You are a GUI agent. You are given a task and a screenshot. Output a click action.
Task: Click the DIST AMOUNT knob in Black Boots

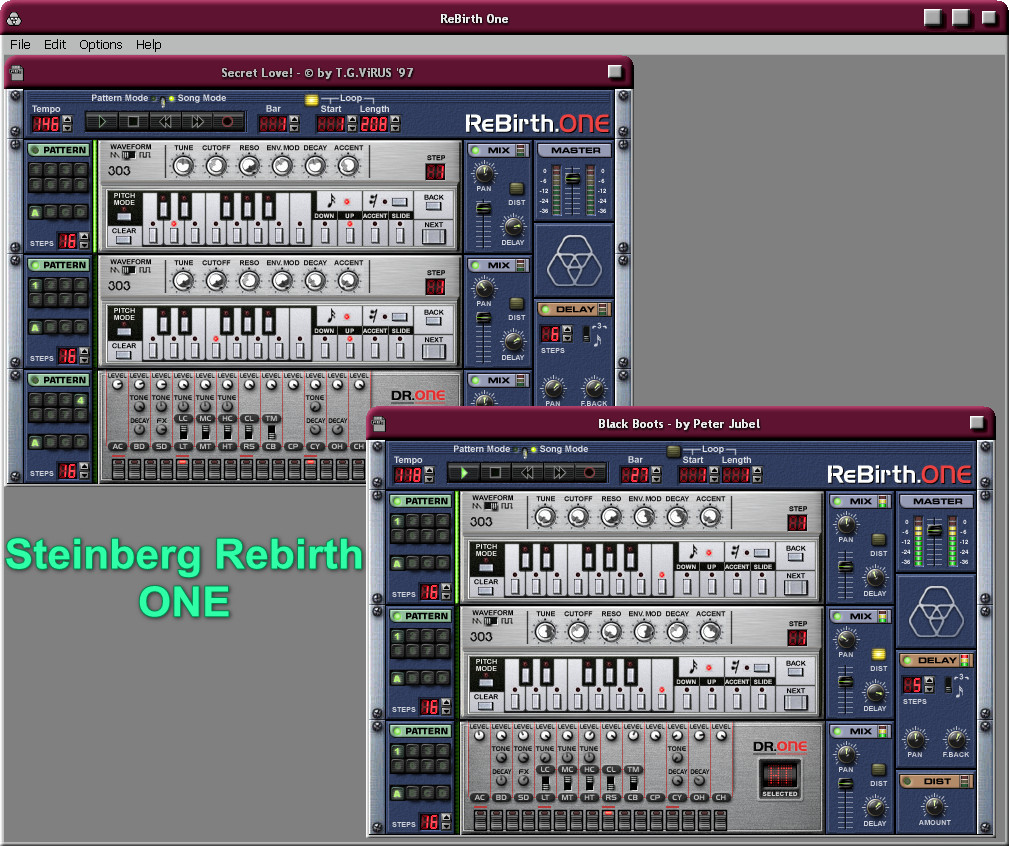pos(934,805)
